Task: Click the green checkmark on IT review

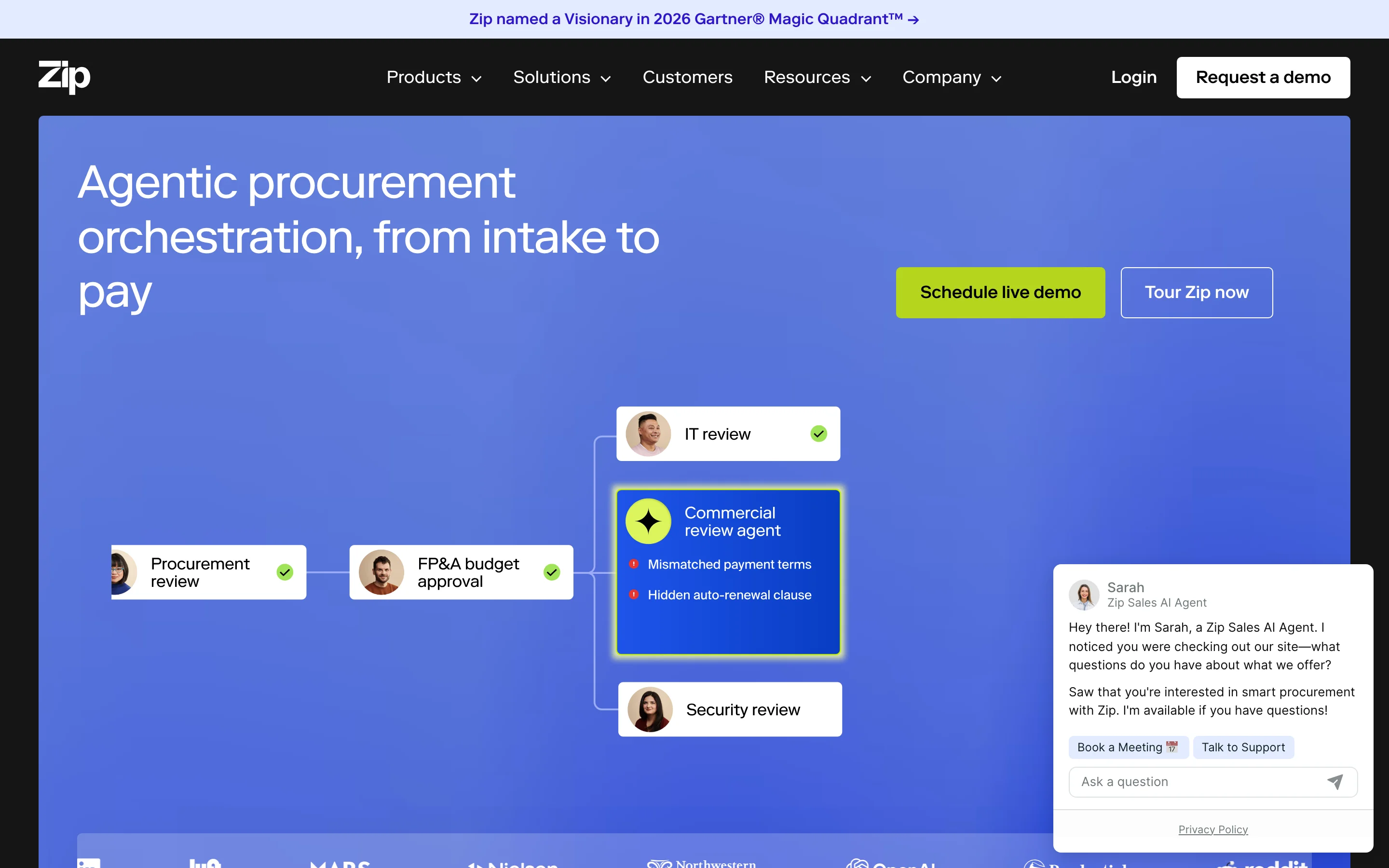Action: click(818, 434)
